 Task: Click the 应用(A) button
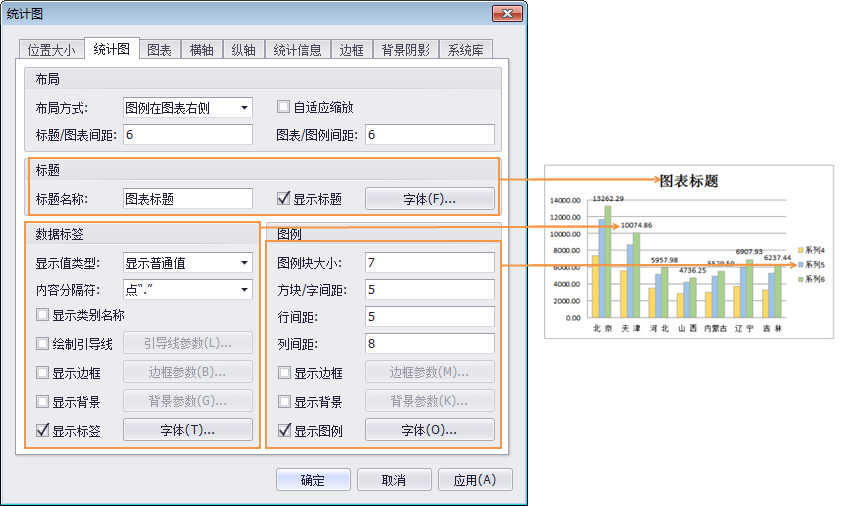(475, 480)
